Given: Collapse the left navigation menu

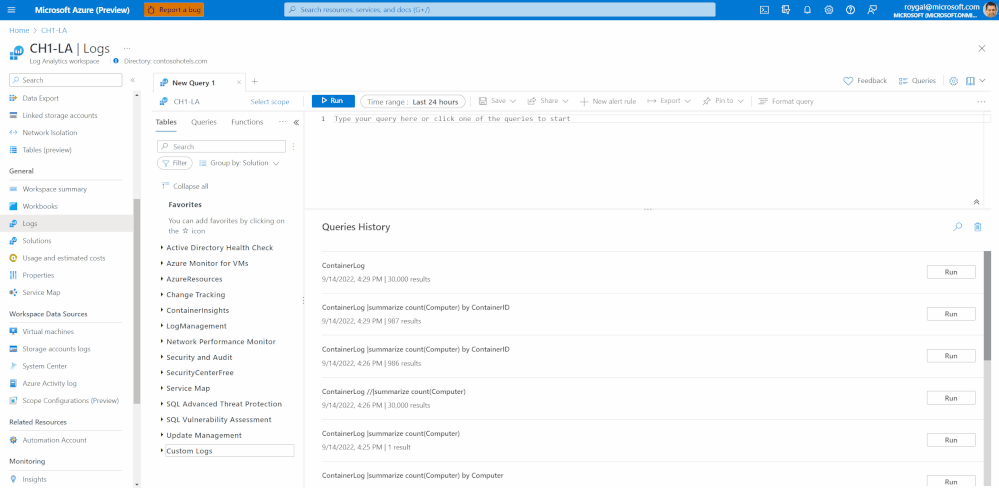Looking at the screenshot, I should (133, 80).
